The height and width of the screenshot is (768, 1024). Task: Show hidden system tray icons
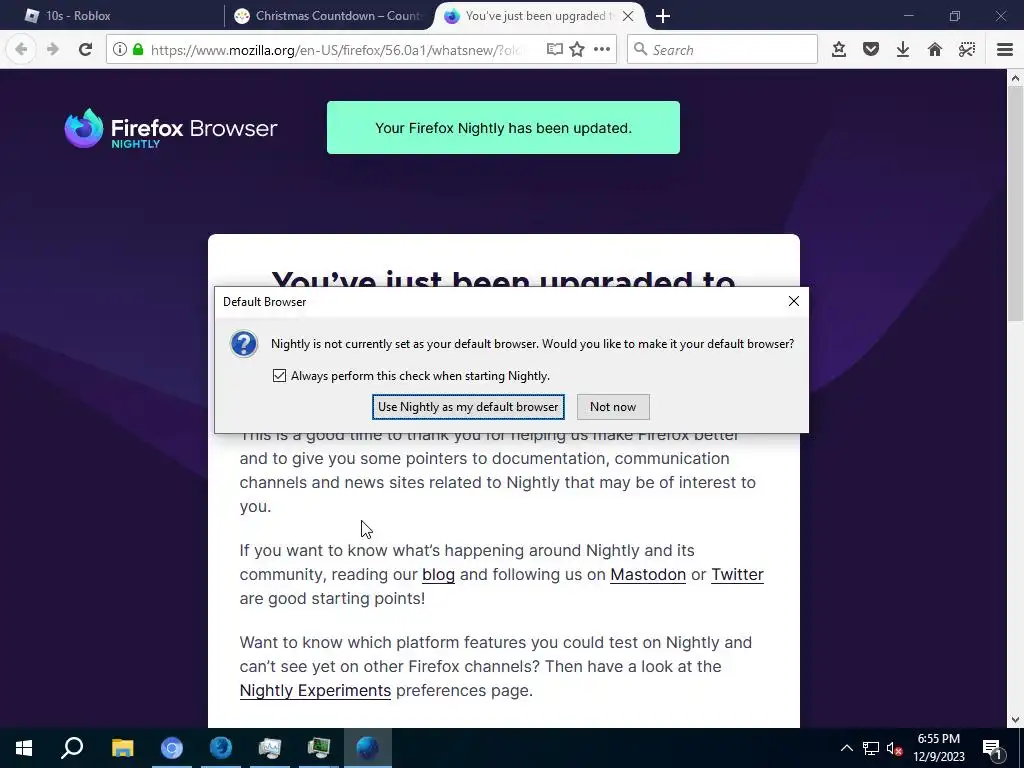(x=846, y=748)
